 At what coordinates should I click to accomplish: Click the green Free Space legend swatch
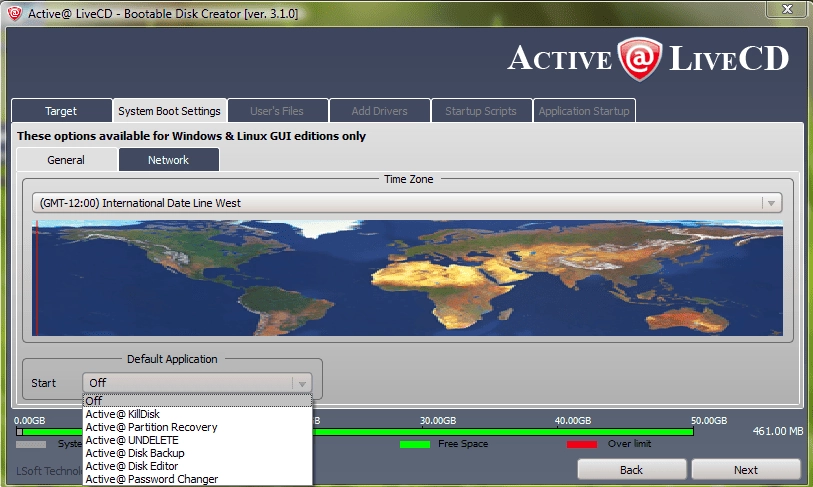pyautogui.click(x=415, y=444)
